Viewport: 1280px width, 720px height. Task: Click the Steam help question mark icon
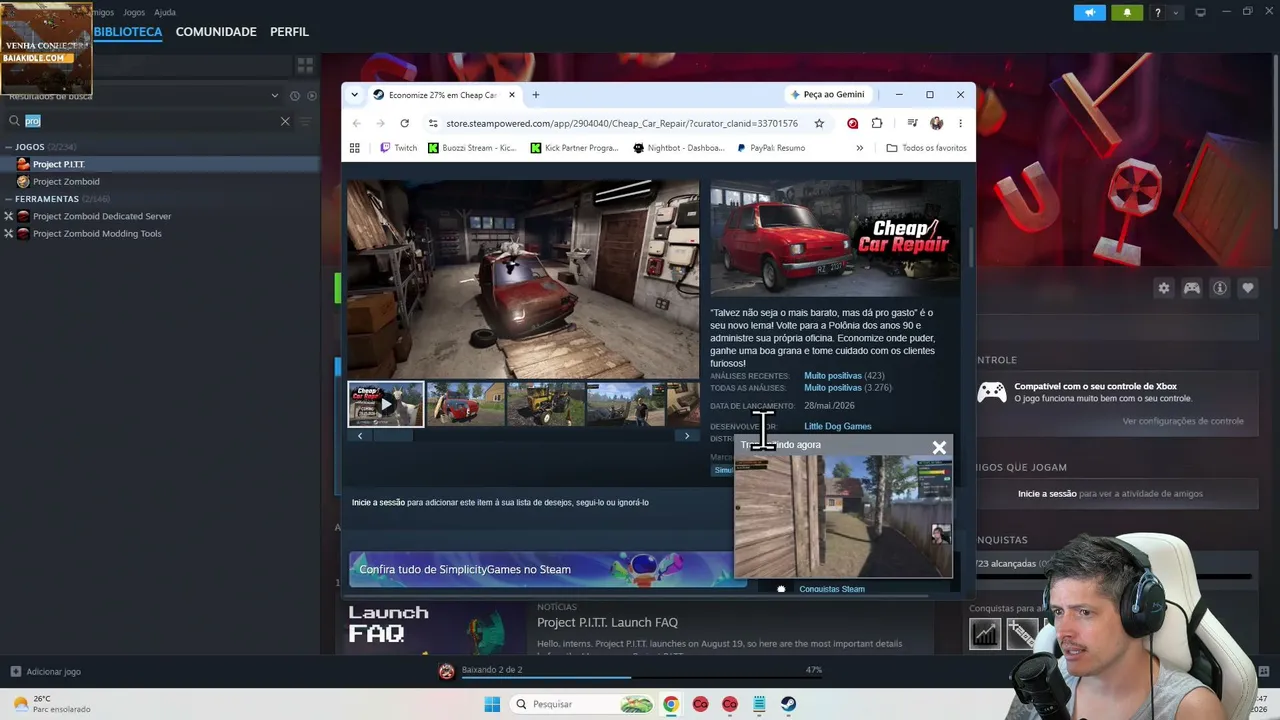coord(1158,12)
